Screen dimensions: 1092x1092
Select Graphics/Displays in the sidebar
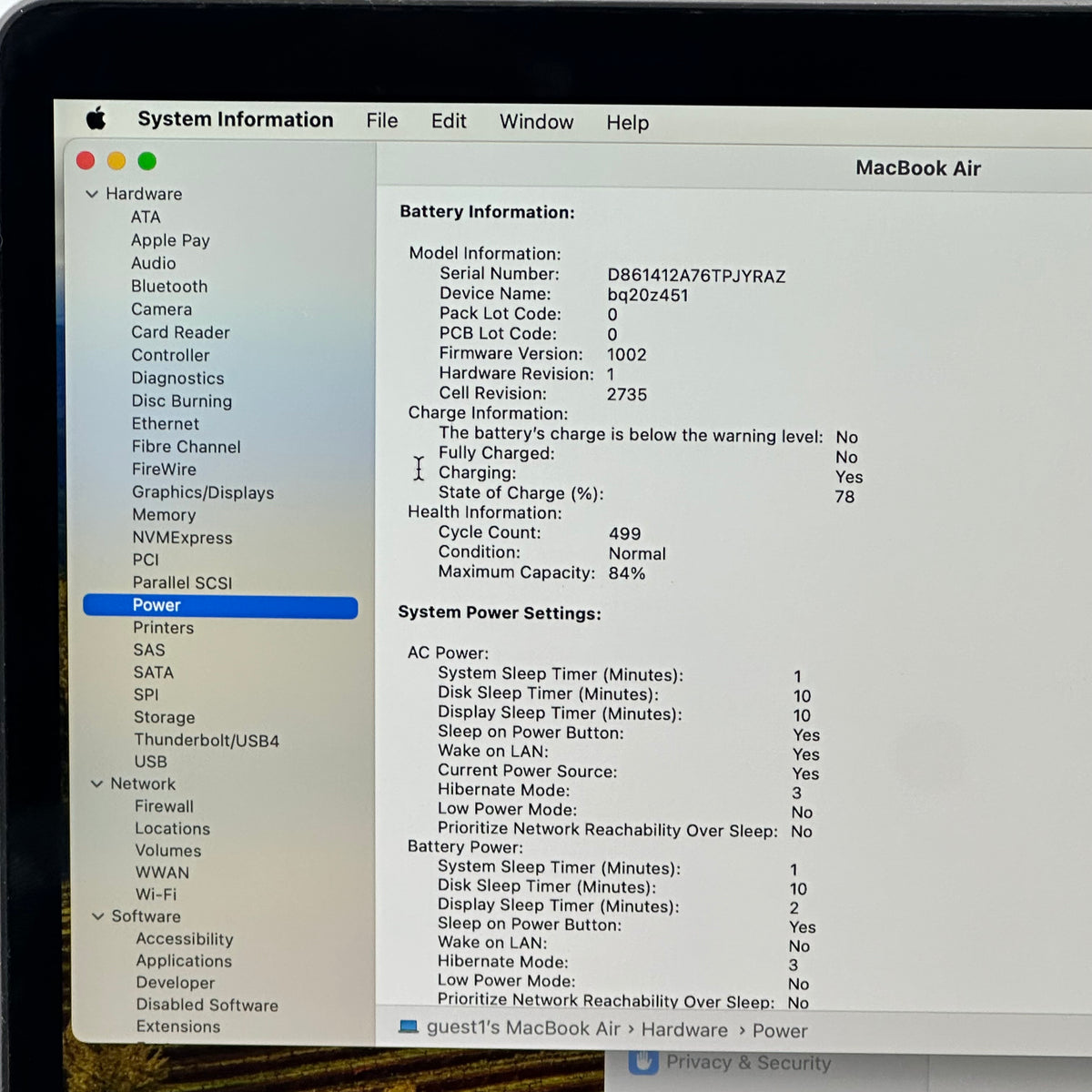tap(203, 492)
